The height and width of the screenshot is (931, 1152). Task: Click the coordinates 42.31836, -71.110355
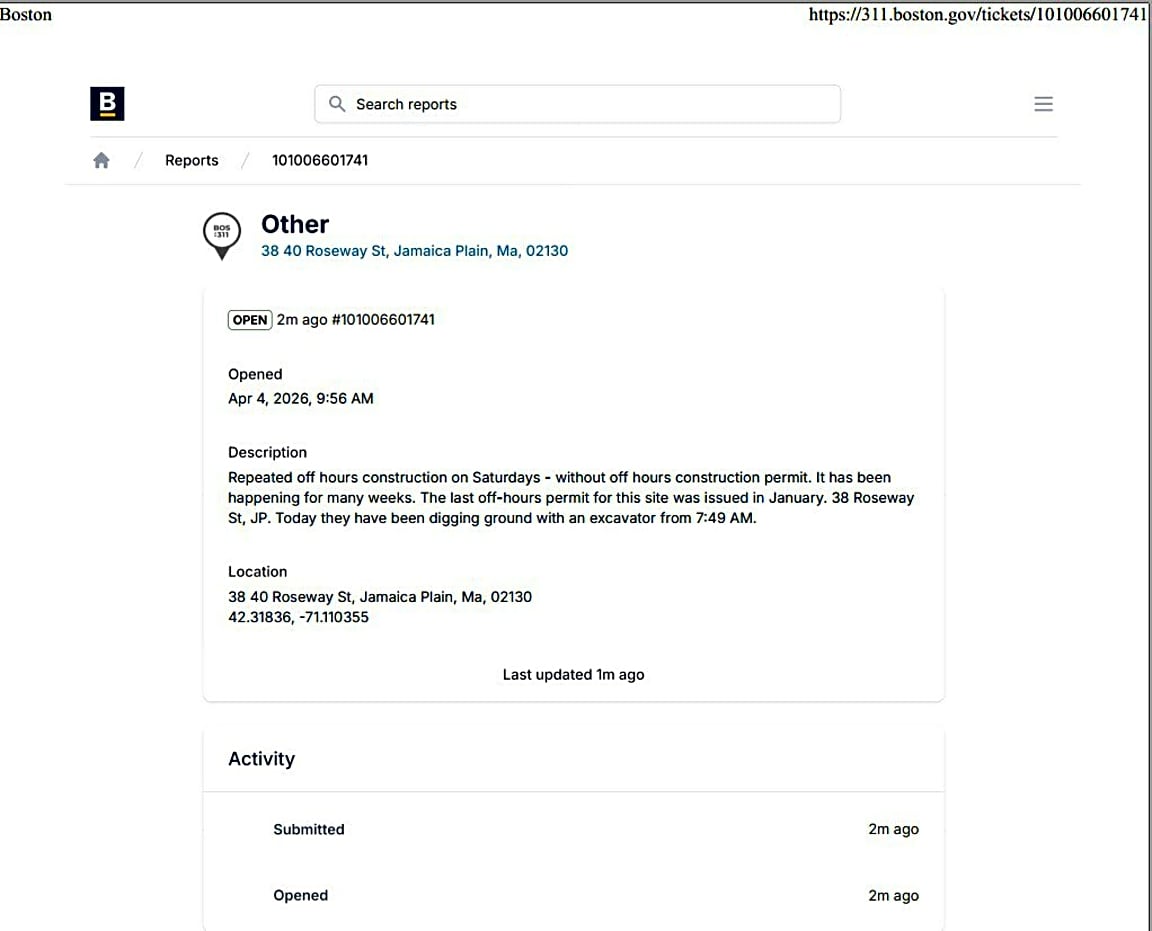(298, 617)
